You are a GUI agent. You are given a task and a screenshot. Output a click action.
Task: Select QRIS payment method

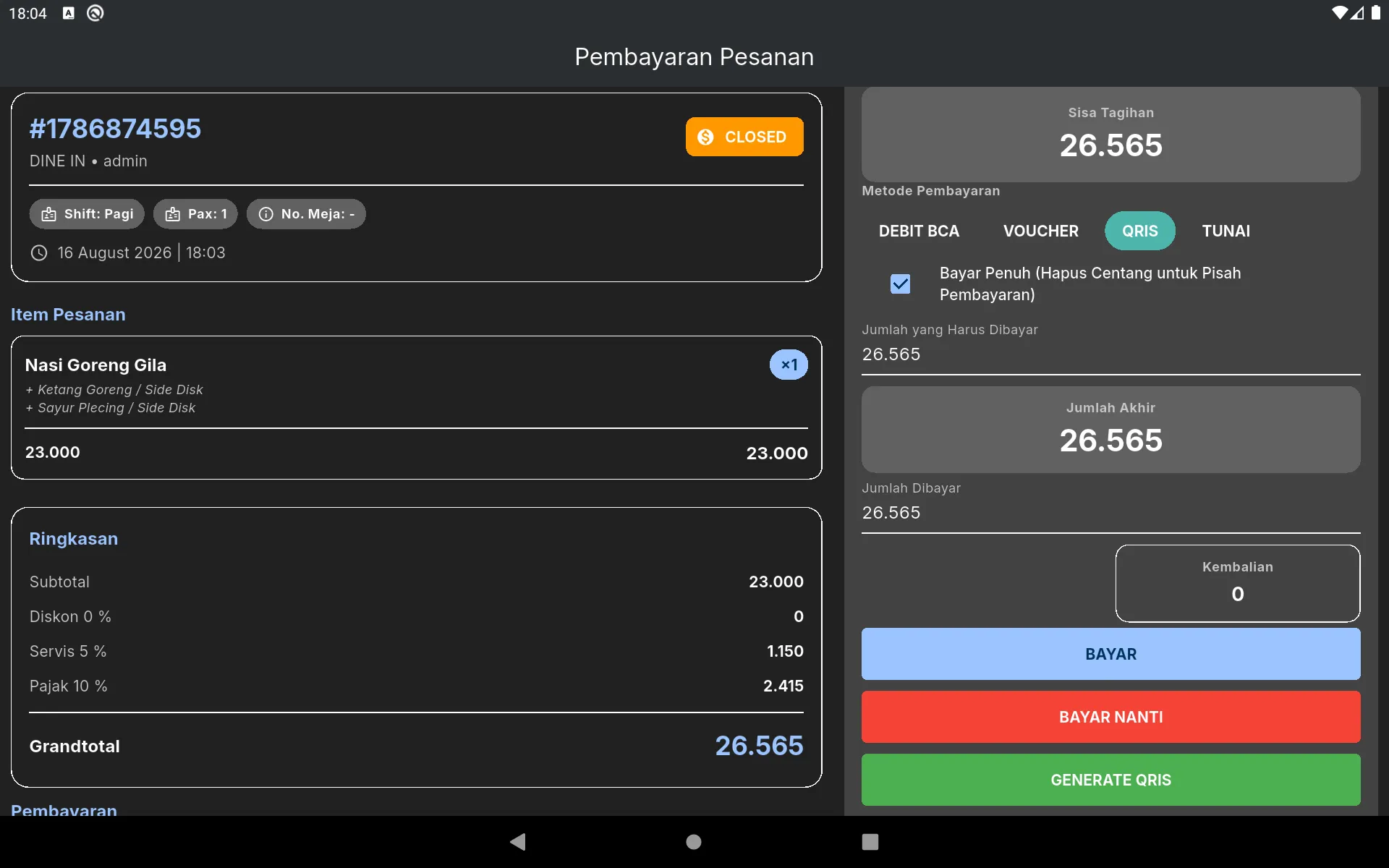1139,231
